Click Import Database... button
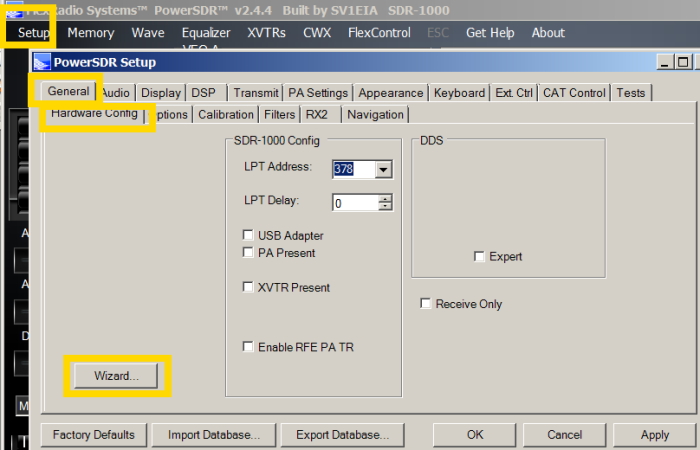Screen dimensions: 700x450 pos(213,435)
